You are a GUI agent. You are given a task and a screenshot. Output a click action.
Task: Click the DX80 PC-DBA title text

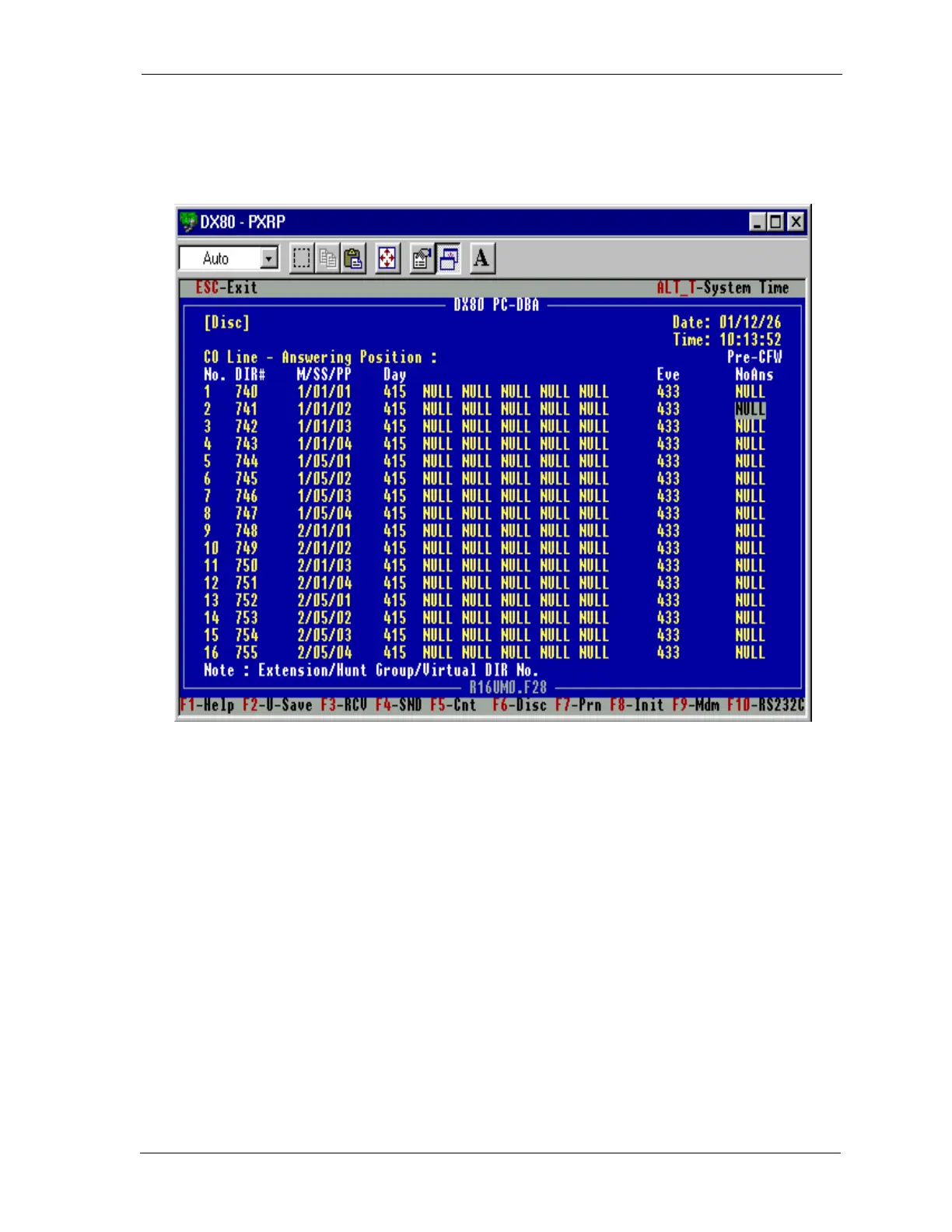click(496, 305)
